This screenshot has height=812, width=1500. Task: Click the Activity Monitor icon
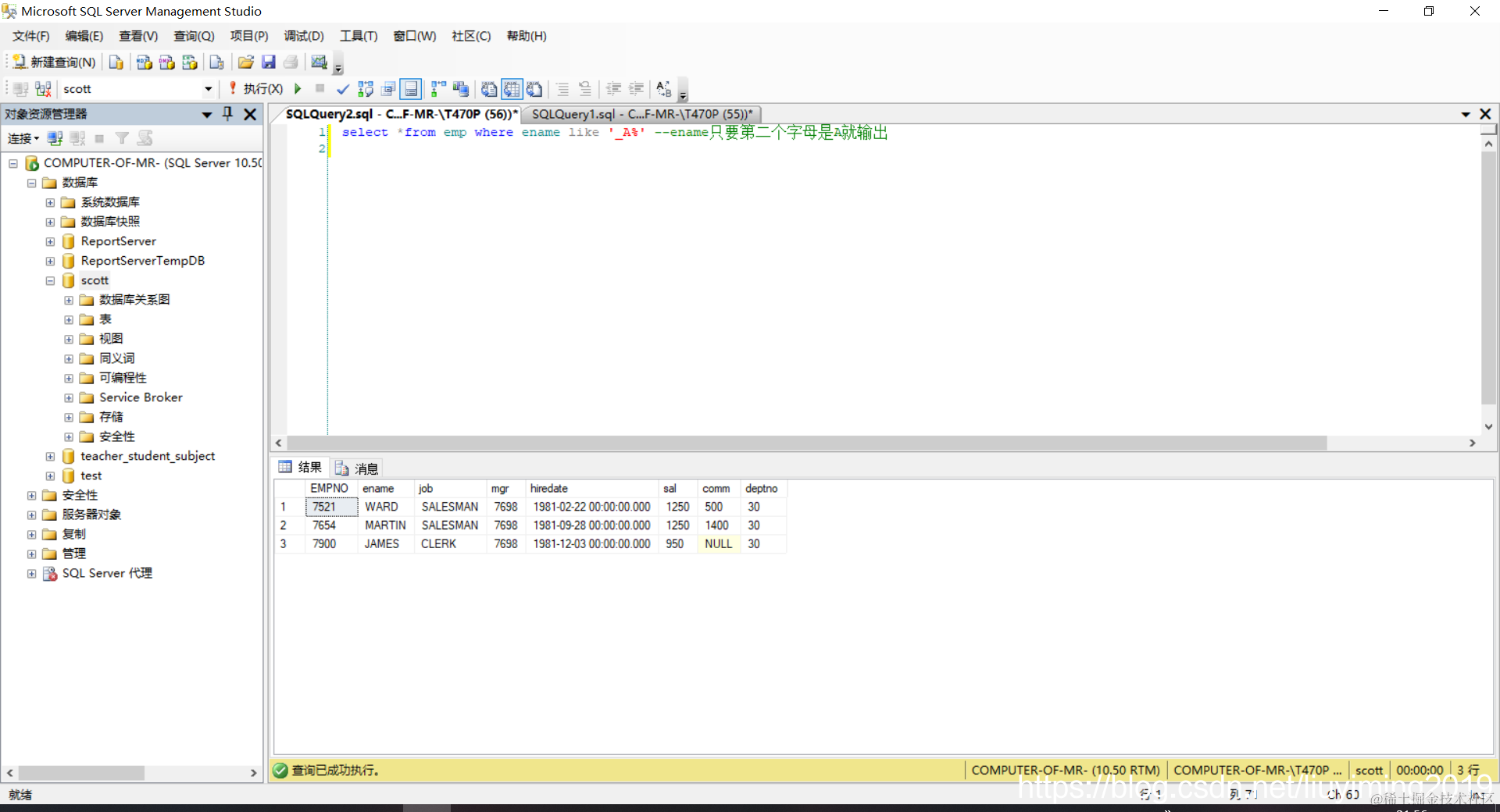(x=319, y=62)
